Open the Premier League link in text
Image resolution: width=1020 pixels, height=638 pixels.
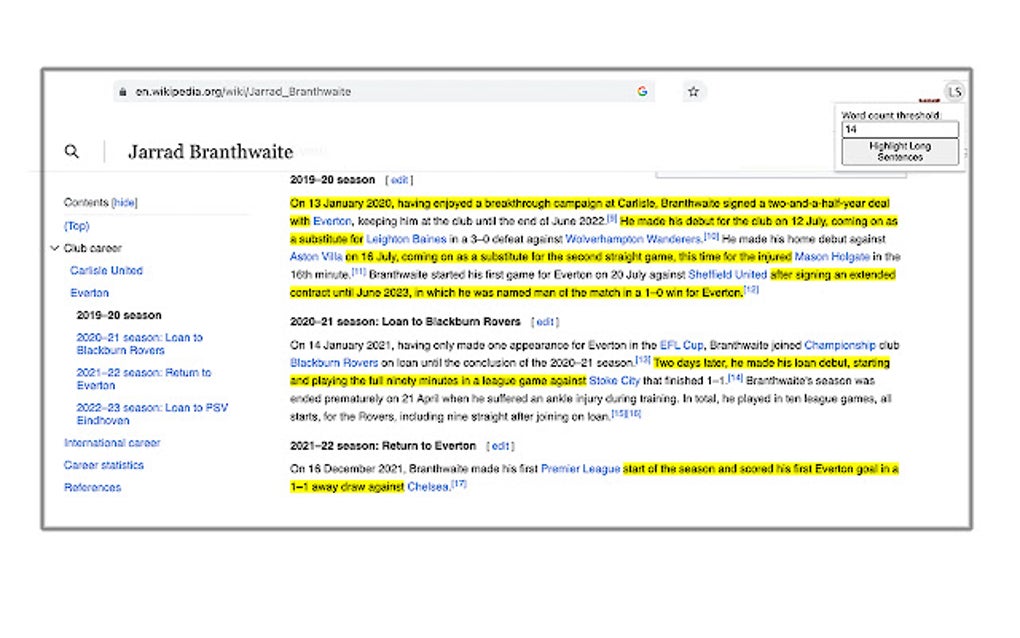pyautogui.click(x=580, y=468)
